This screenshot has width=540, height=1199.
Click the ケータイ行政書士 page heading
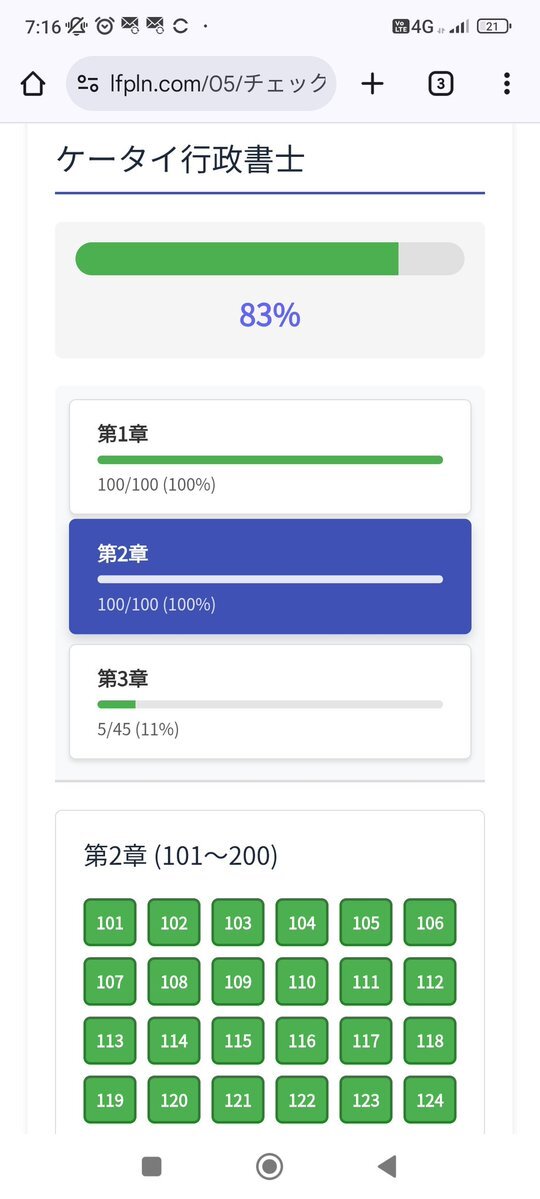[x=181, y=161]
